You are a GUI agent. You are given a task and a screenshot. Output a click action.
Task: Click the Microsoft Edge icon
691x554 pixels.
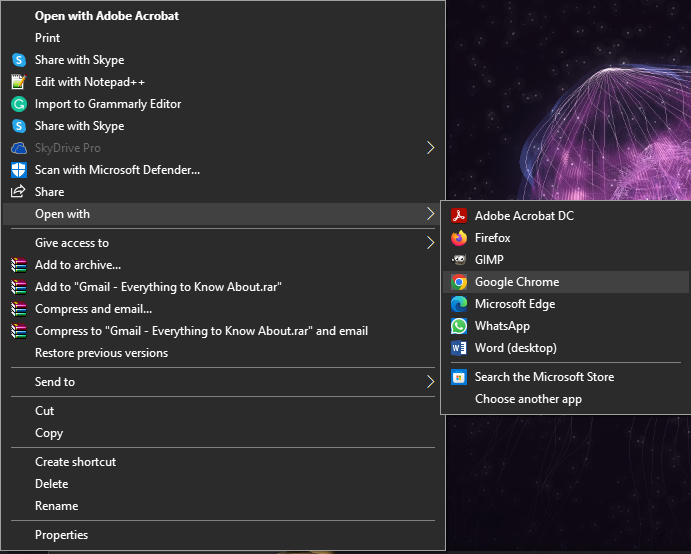(459, 304)
